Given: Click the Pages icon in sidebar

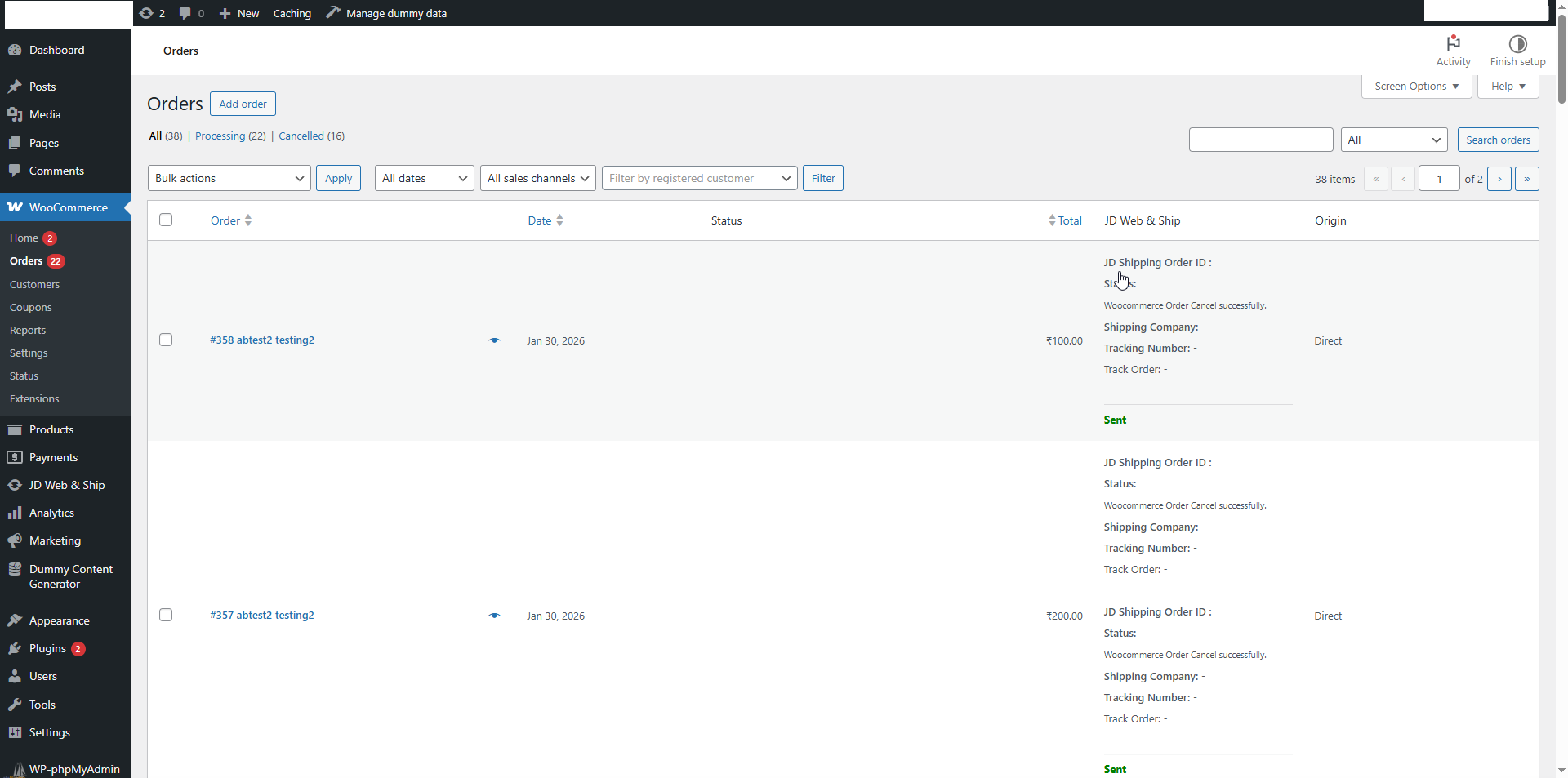Looking at the screenshot, I should click(15, 143).
